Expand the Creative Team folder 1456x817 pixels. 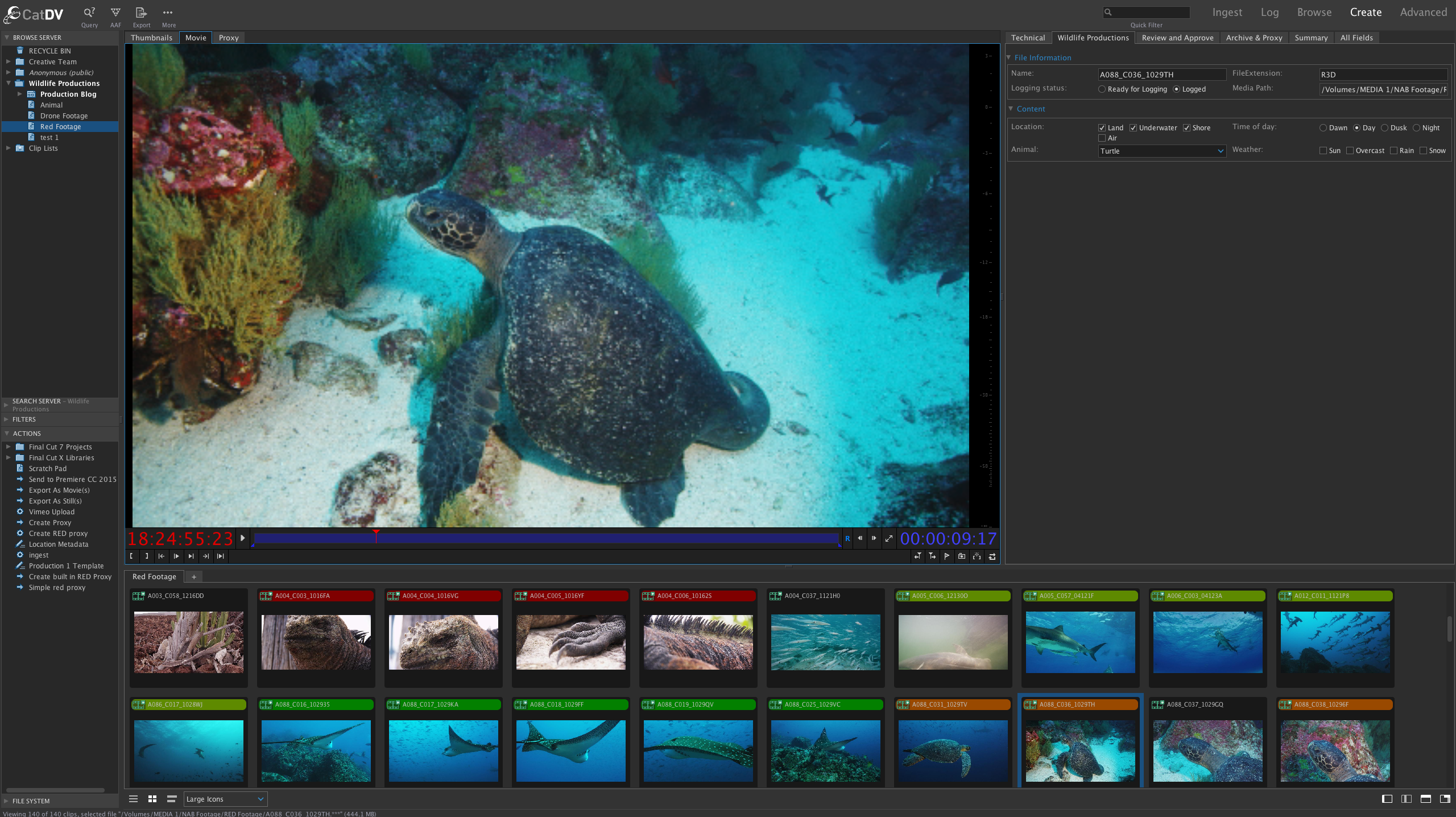pyautogui.click(x=9, y=61)
